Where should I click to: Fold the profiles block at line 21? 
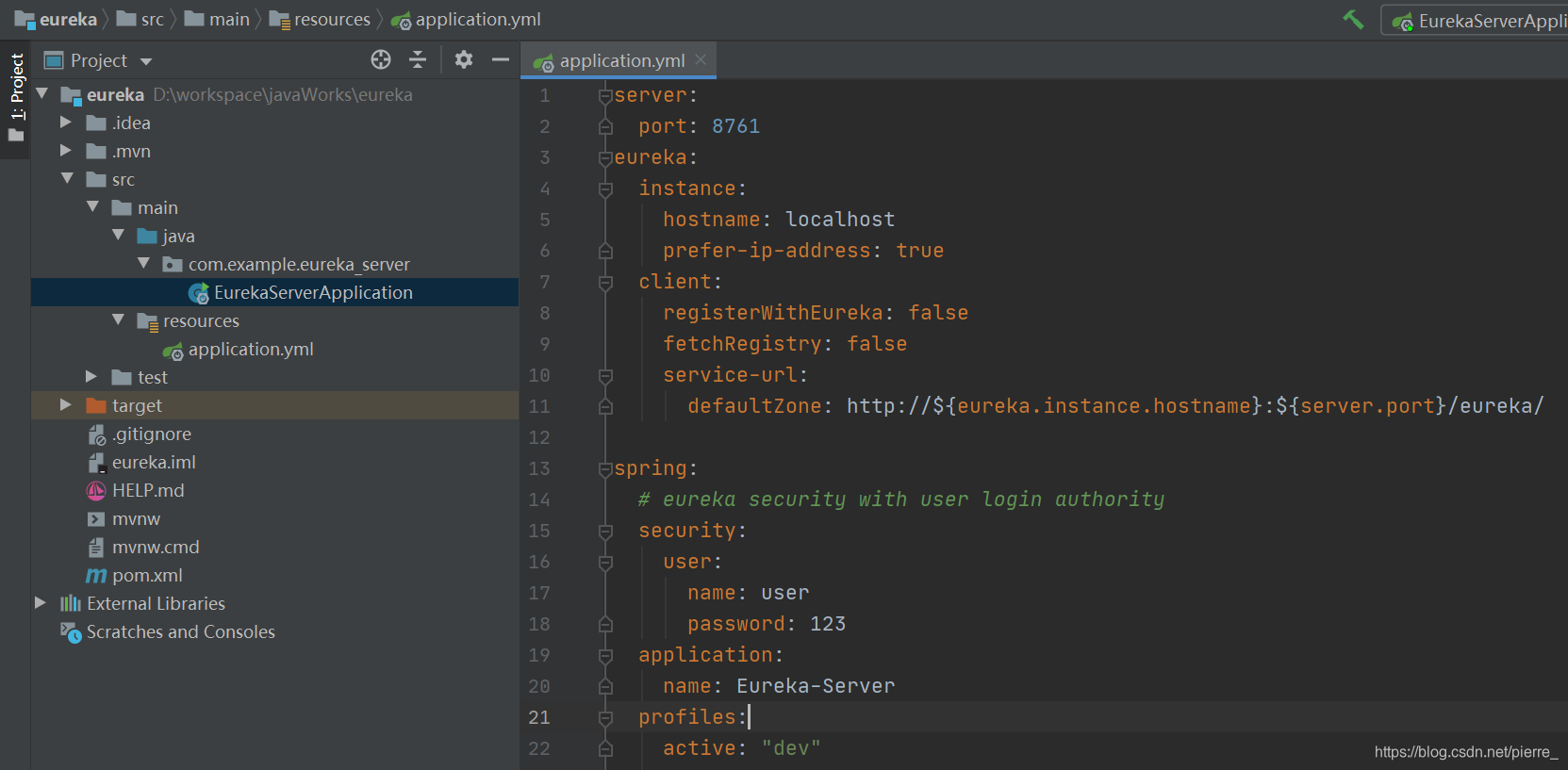click(x=605, y=717)
